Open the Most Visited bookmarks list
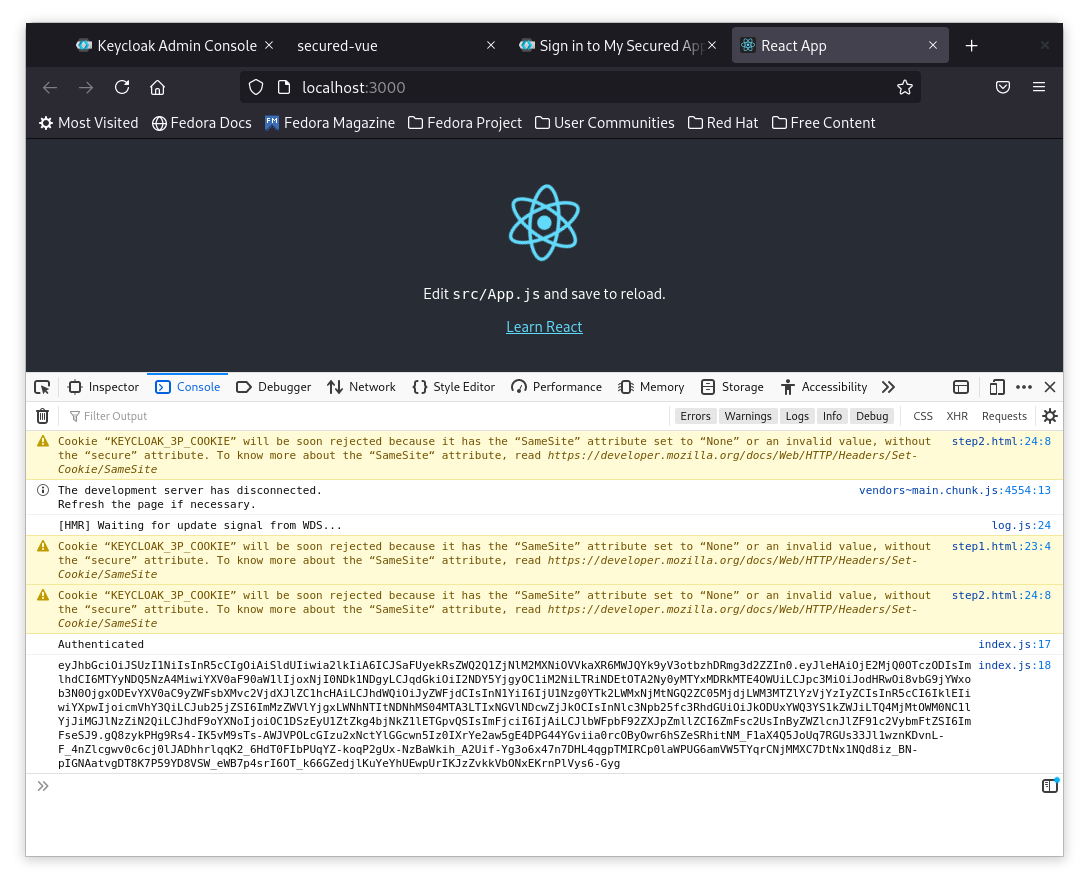Viewport: 1089px width, 885px height. [x=88, y=123]
